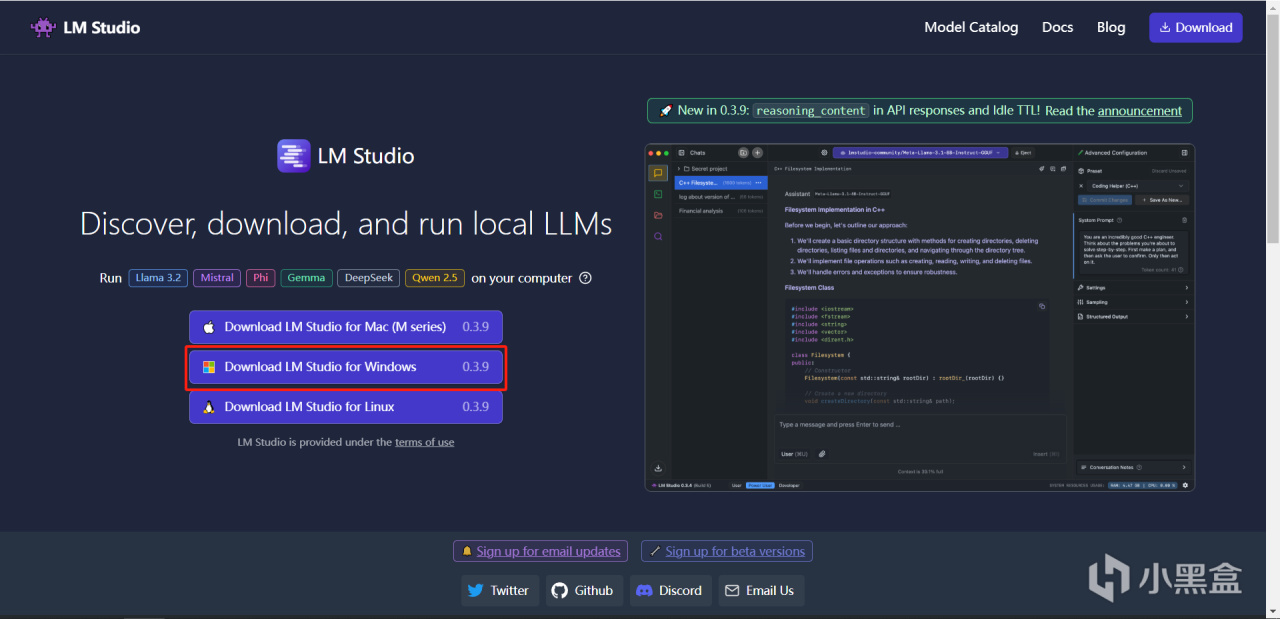The image size is (1280, 619).
Task: Select the Gemma model tag
Action: tap(306, 278)
